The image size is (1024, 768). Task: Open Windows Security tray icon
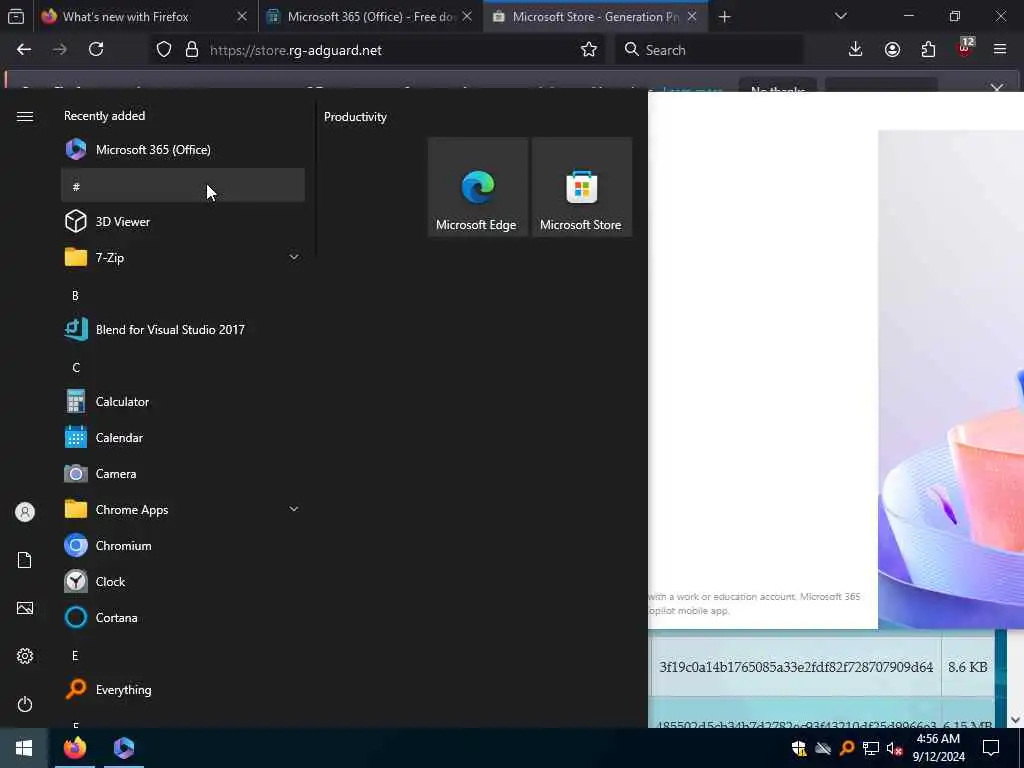pyautogui.click(x=799, y=748)
